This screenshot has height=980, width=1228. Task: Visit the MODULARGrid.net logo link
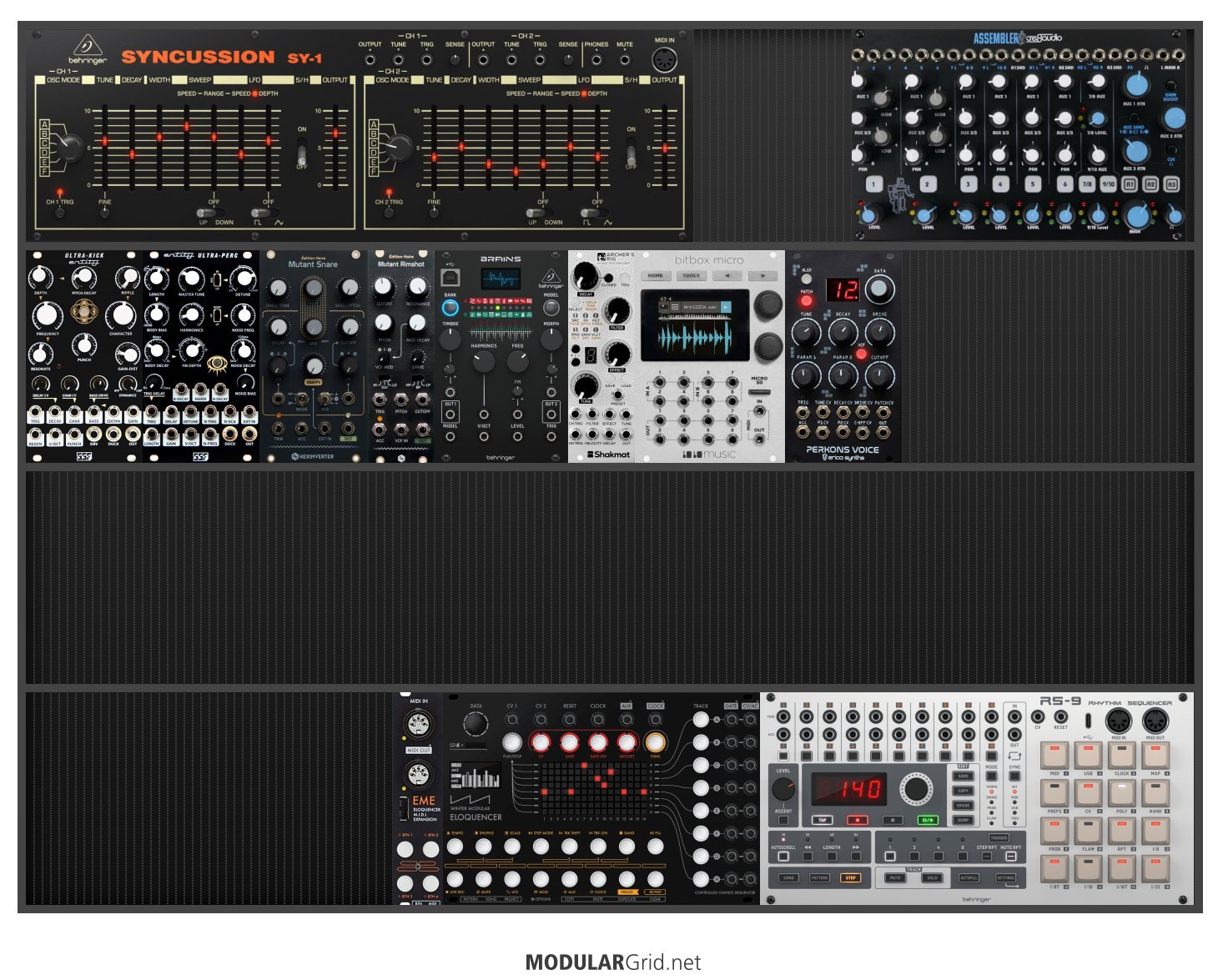(613, 962)
